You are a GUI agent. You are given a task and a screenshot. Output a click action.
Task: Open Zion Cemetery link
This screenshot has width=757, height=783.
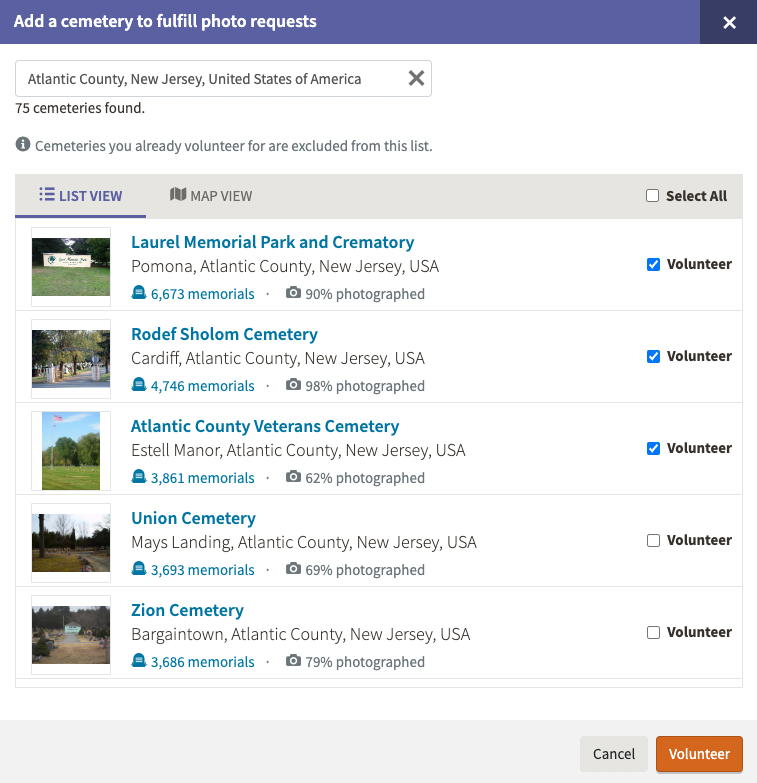(187, 610)
